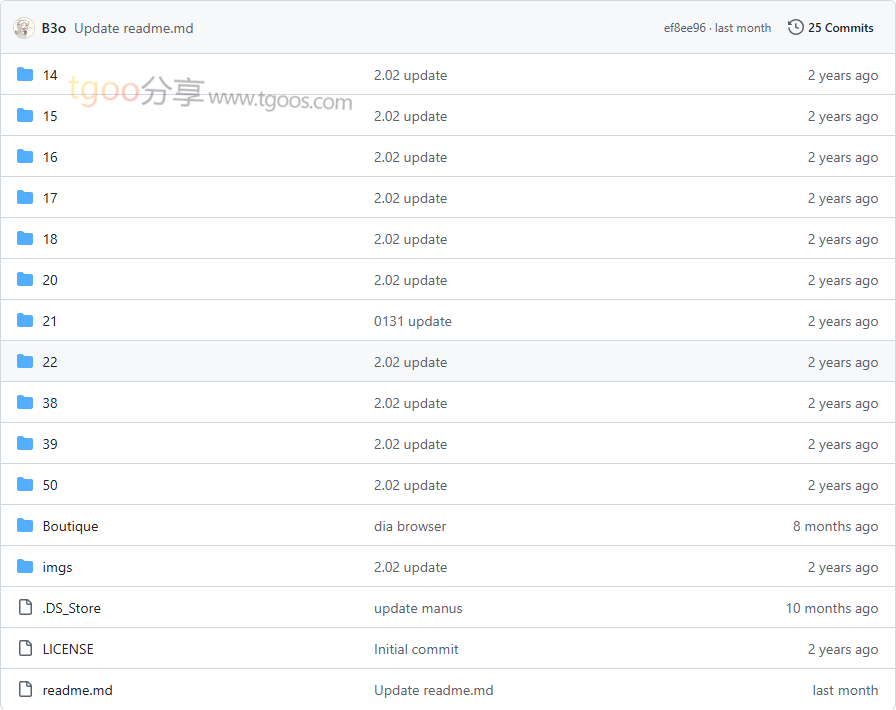Click the dia browser commit message

click(x=410, y=526)
